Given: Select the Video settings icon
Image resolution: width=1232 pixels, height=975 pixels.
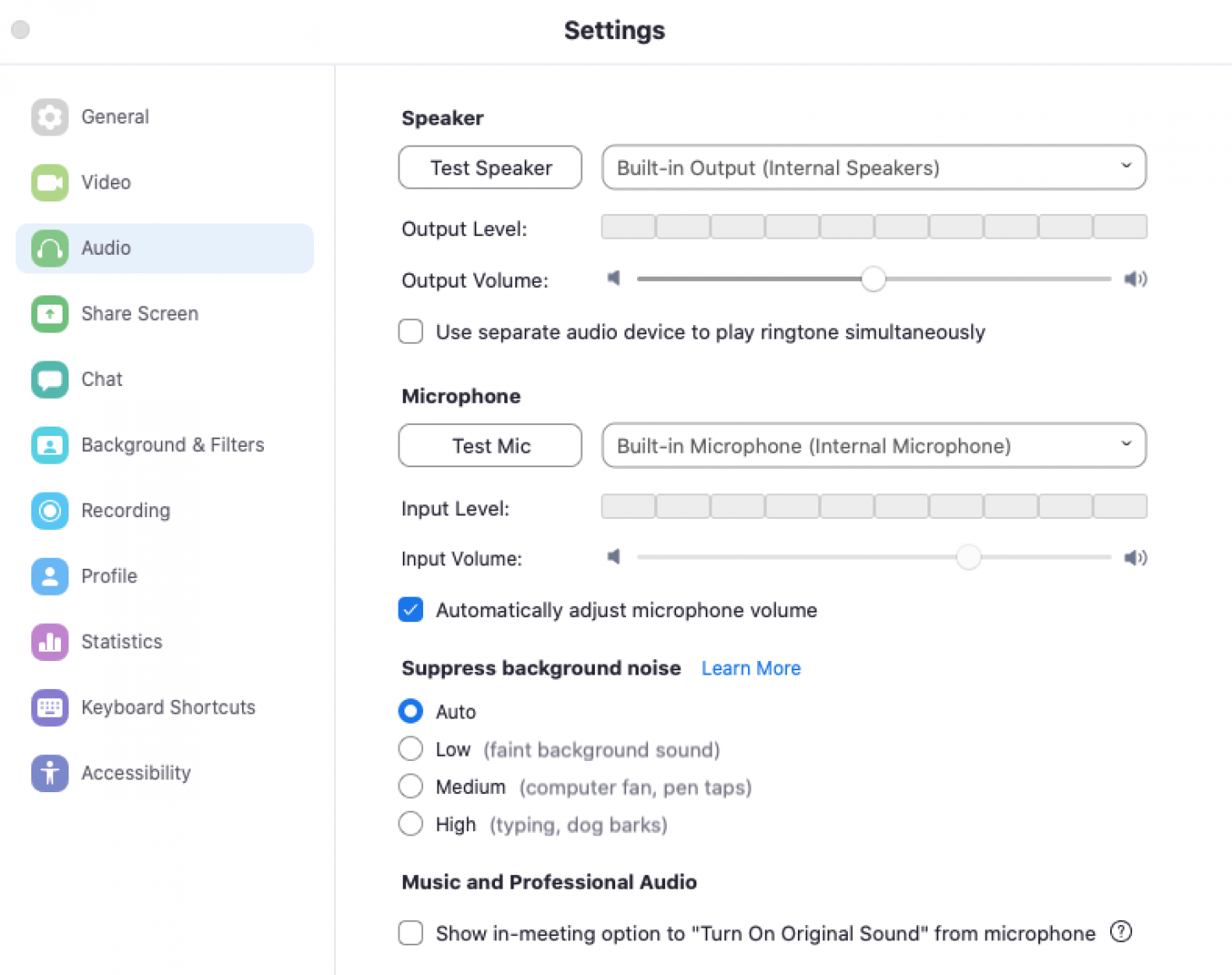Looking at the screenshot, I should (x=49, y=182).
